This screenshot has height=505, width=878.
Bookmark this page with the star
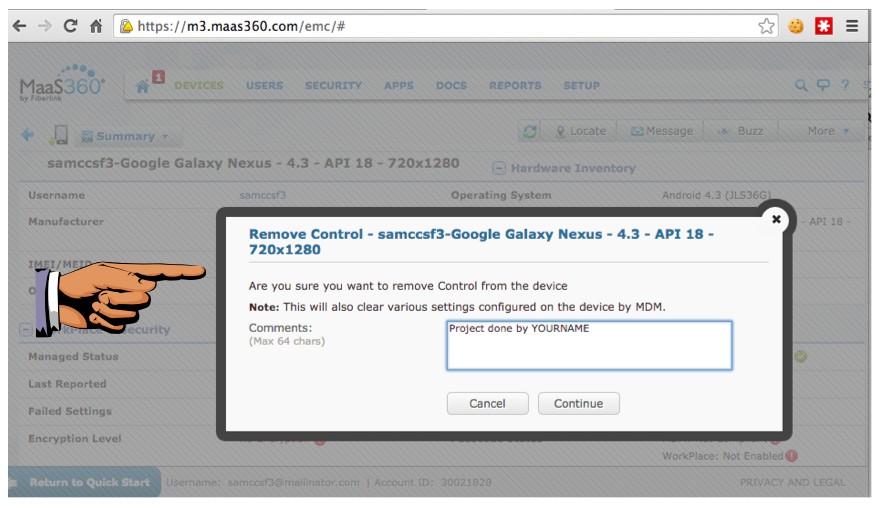pos(767,26)
